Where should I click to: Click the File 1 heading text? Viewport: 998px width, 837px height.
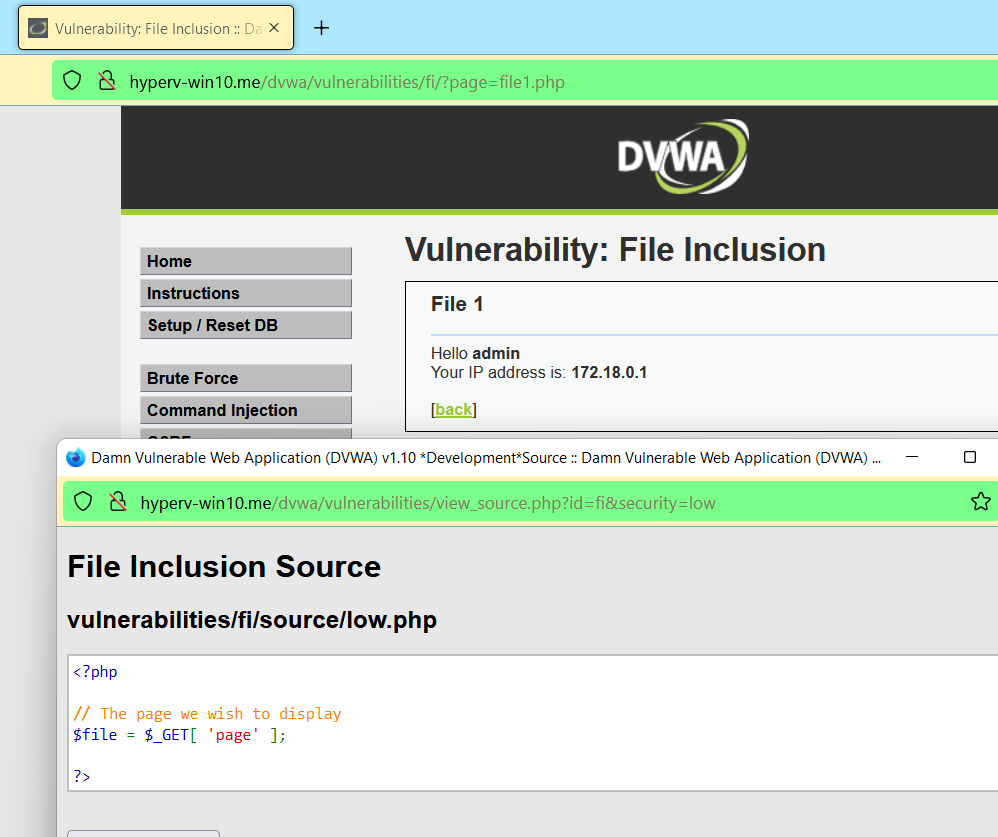(x=457, y=304)
